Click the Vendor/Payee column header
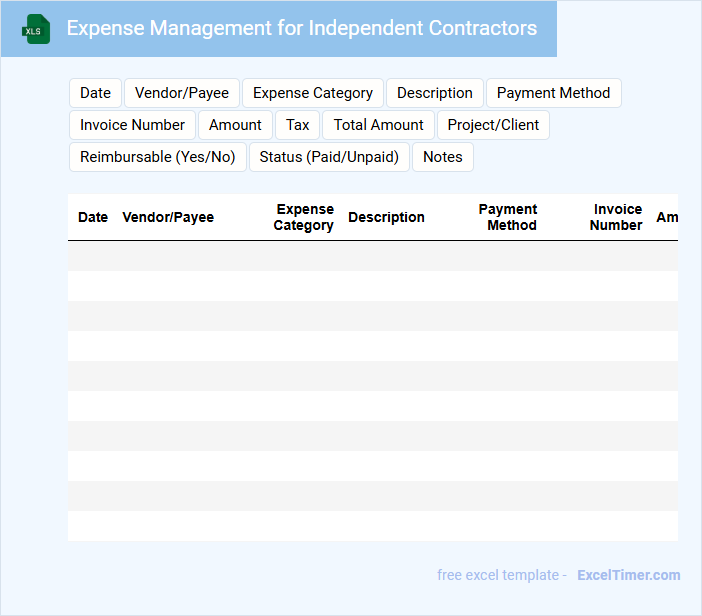 click(168, 217)
